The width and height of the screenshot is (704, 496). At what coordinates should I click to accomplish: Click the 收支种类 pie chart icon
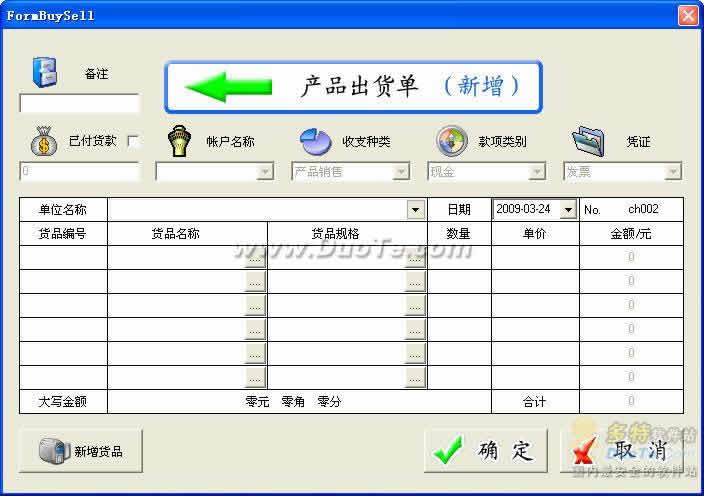[x=315, y=141]
